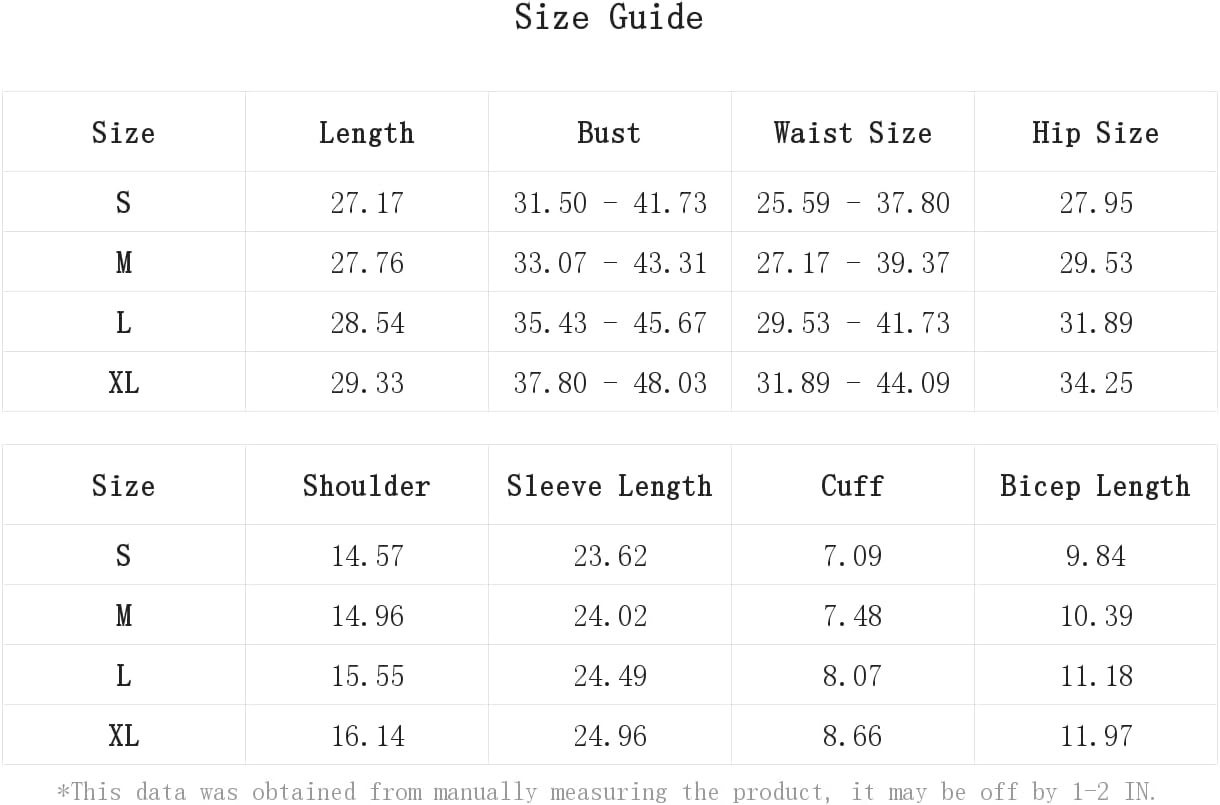1220x805 pixels.
Task: Click the Size Guide title
Action: click(x=609, y=17)
